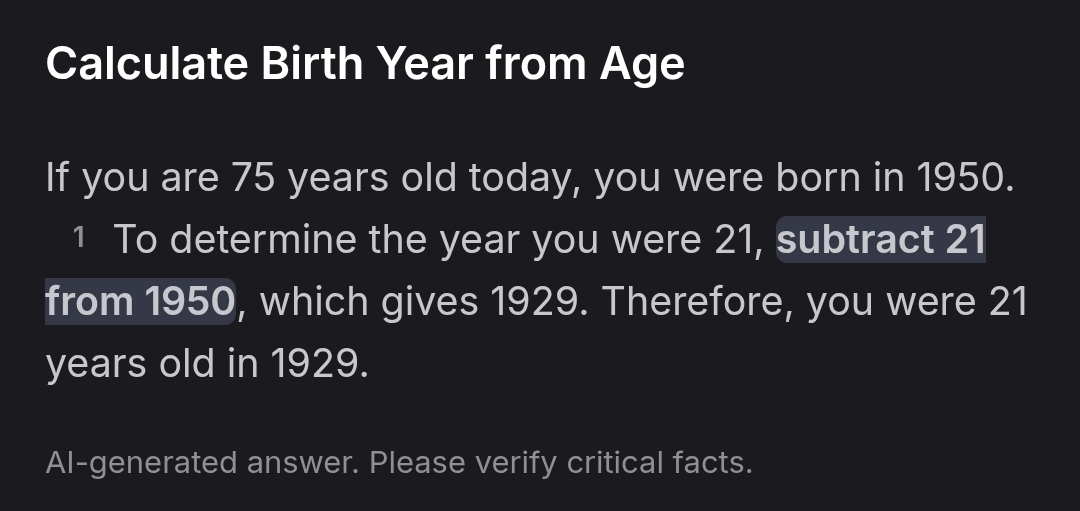The width and height of the screenshot is (1080, 511).
Task: Click "Birth Year" in the heading
Action: (x=367, y=64)
